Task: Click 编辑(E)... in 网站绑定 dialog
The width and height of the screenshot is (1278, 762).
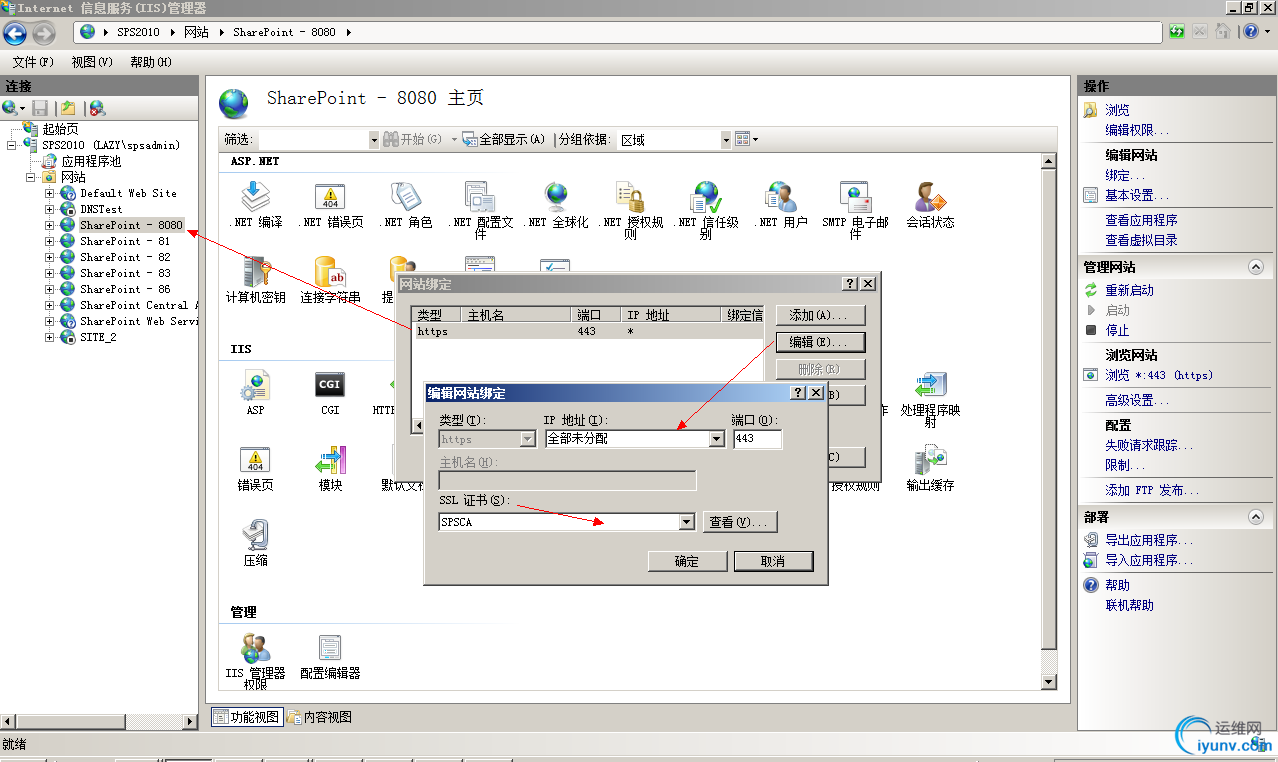Action: [x=820, y=342]
